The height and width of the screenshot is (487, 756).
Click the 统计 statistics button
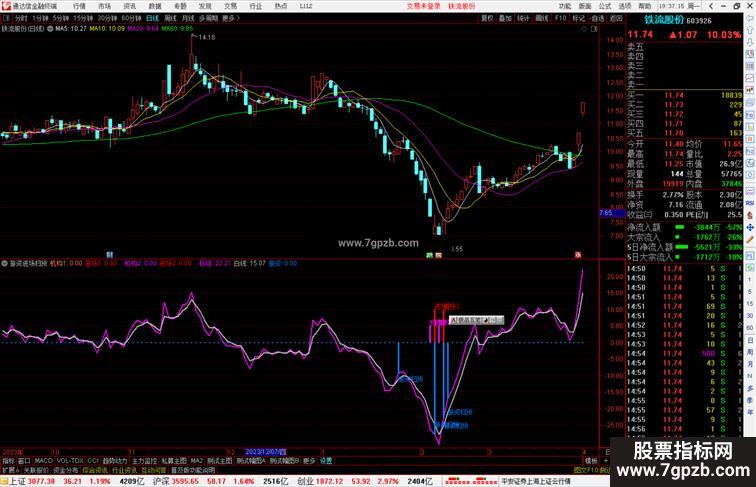[524, 18]
